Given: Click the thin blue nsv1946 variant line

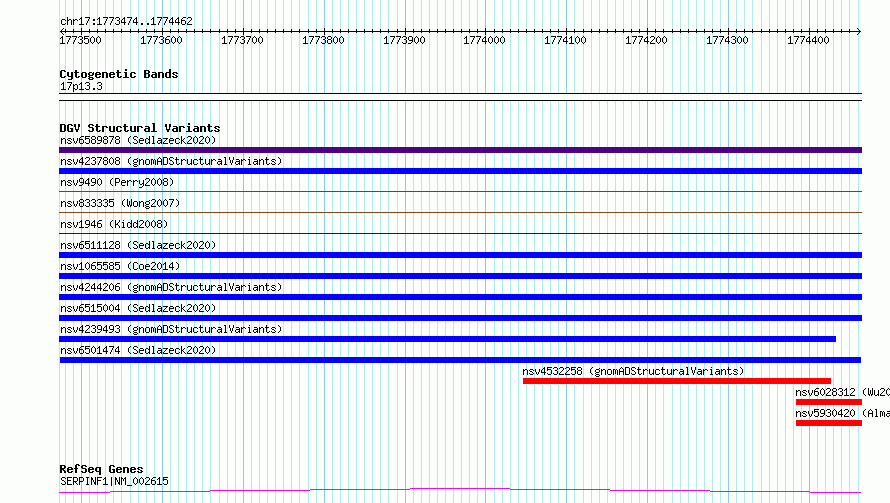Looking at the screenshot, I should tap(460, 234).
